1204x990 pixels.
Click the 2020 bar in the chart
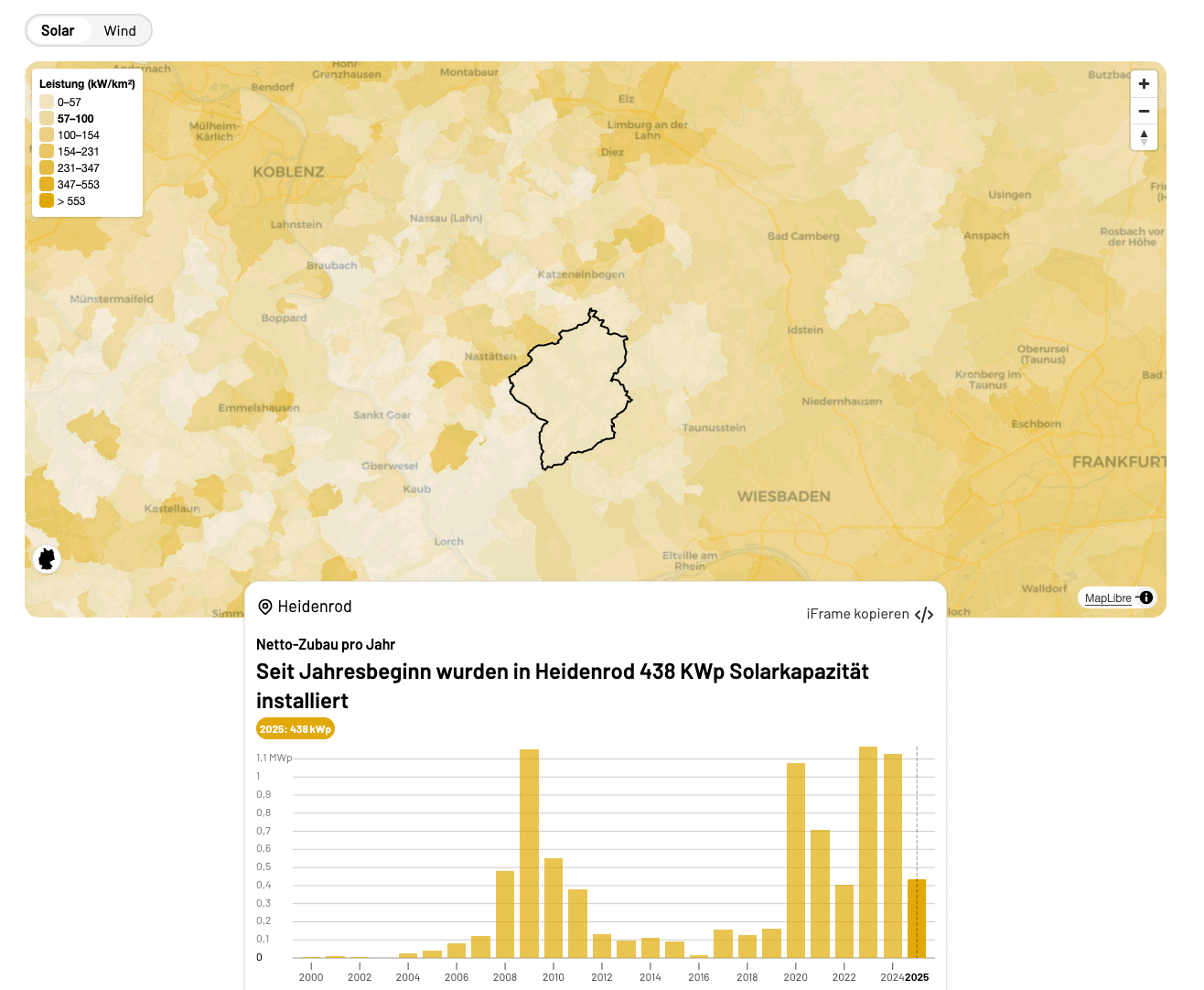pos(796,860)
